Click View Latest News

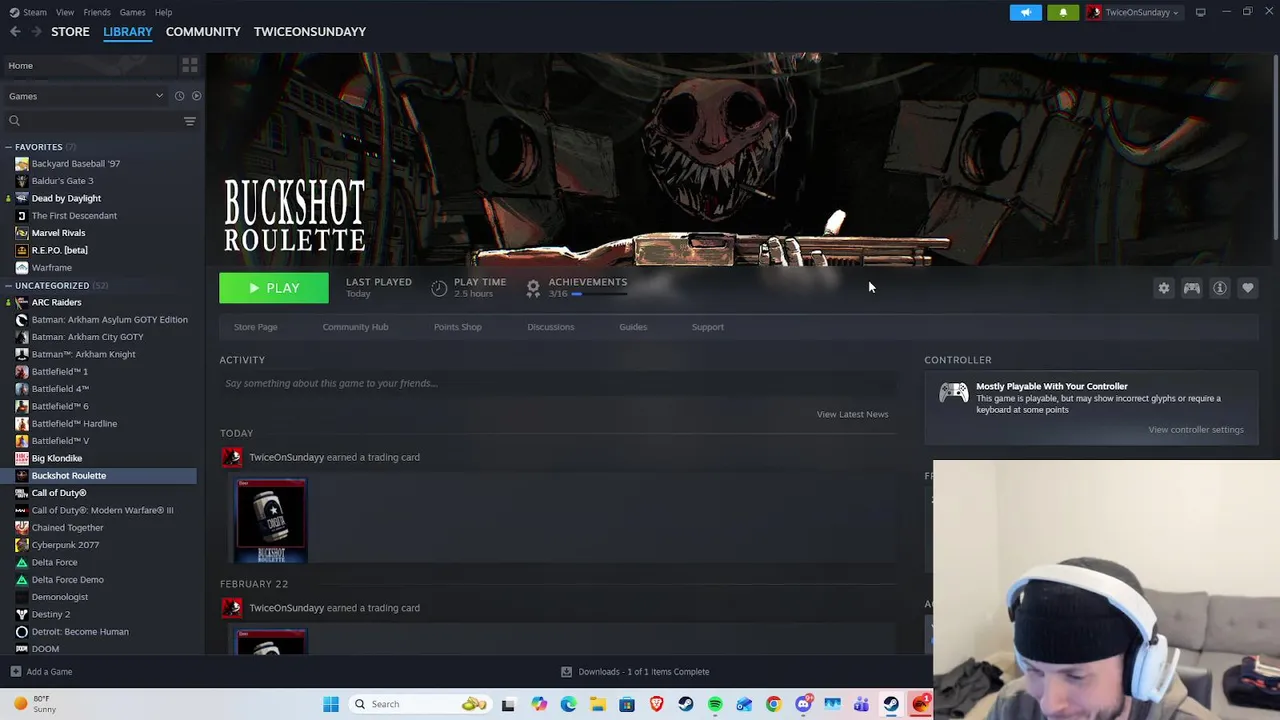852,414
